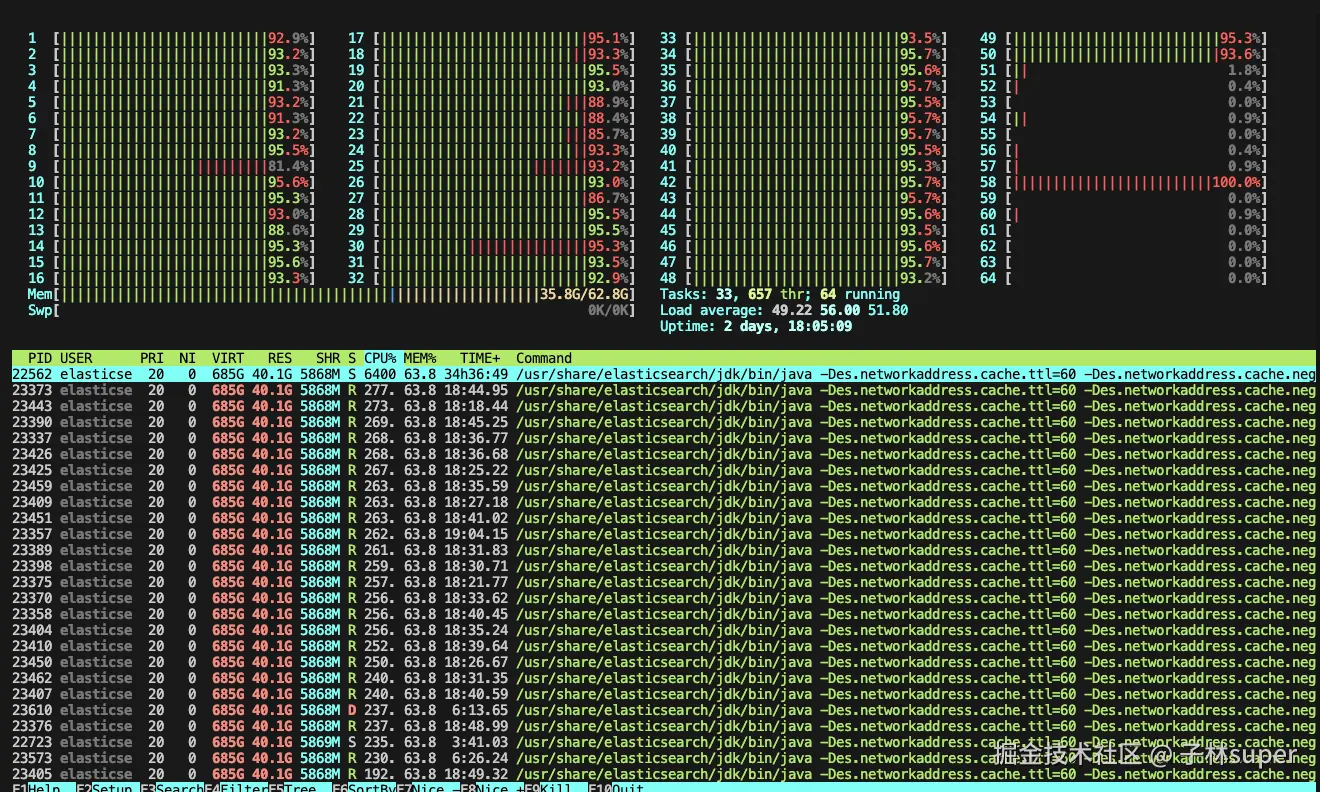Toggle F5 Tree view in the bottom bar
Viewport: 1320px width, 792px height.
(x=292, y=788)
